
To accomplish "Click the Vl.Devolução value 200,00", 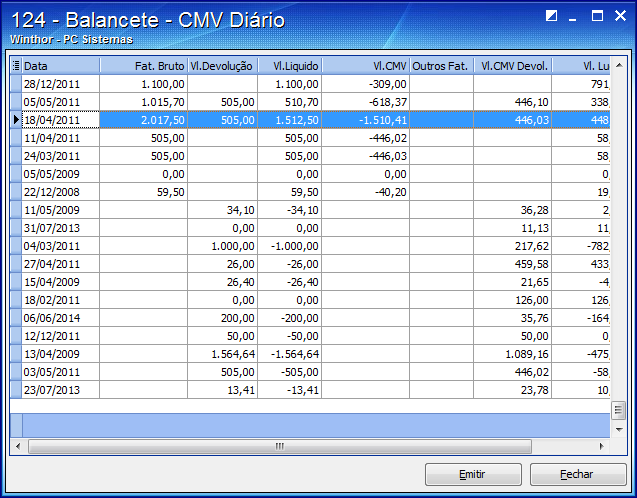I will 238,318.
